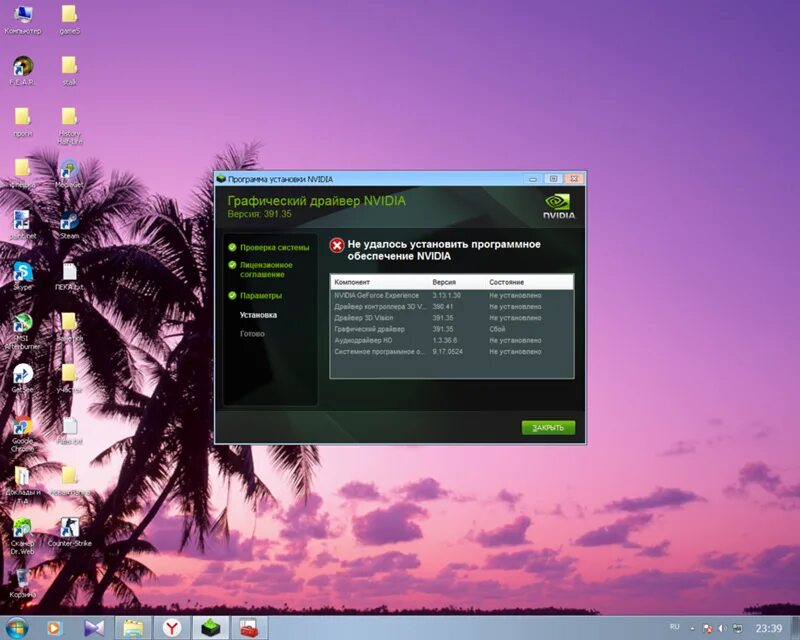Click the Show desktop strip in the taskbar

click(795, 628)
